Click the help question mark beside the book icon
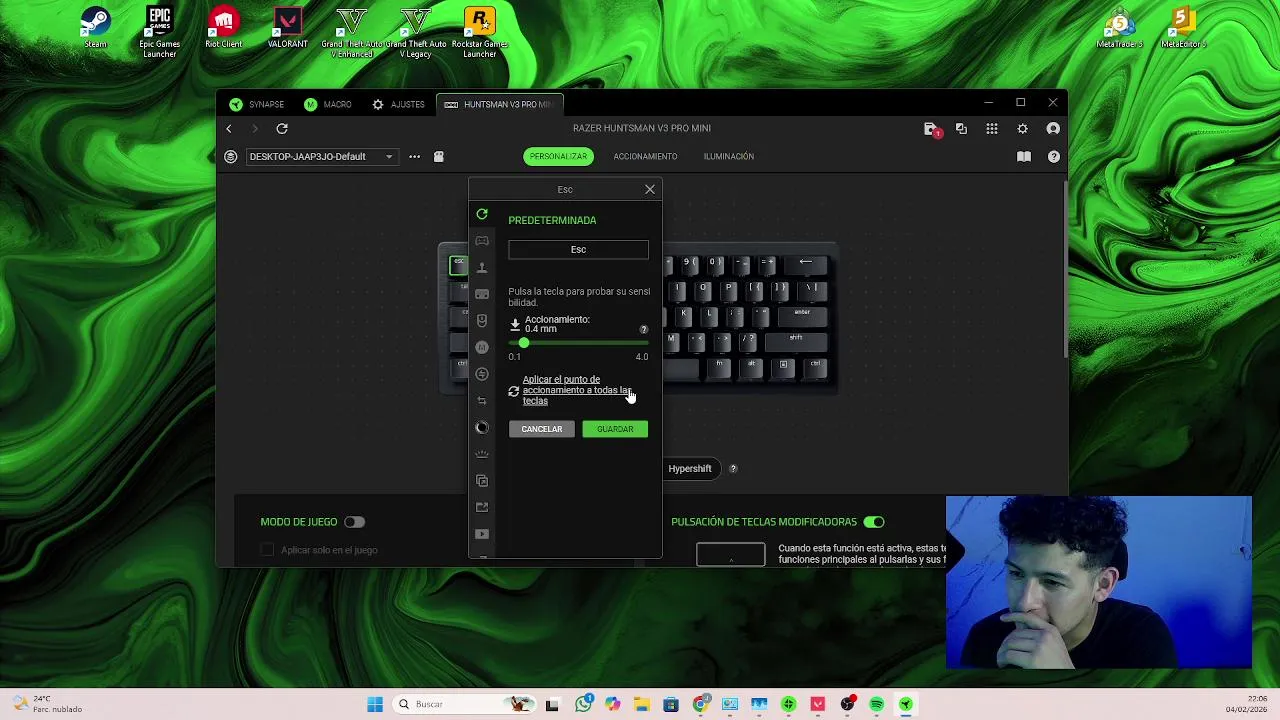The image size is (1280, 720). coord(1053,156)
